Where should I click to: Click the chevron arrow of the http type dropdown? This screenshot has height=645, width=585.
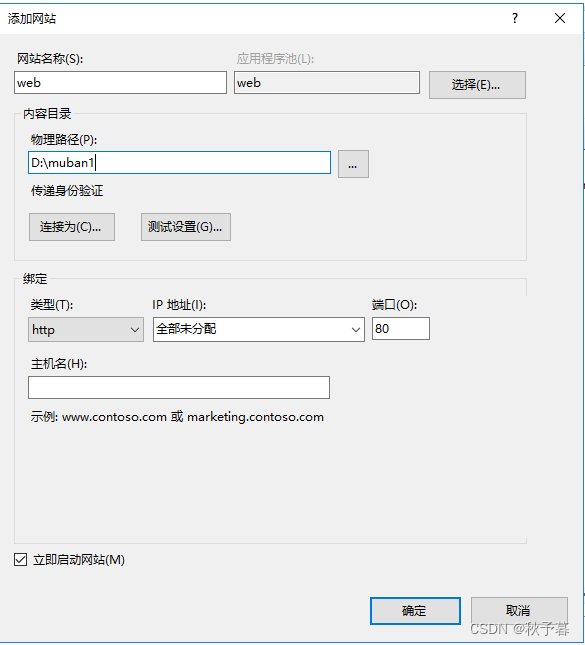134,329
